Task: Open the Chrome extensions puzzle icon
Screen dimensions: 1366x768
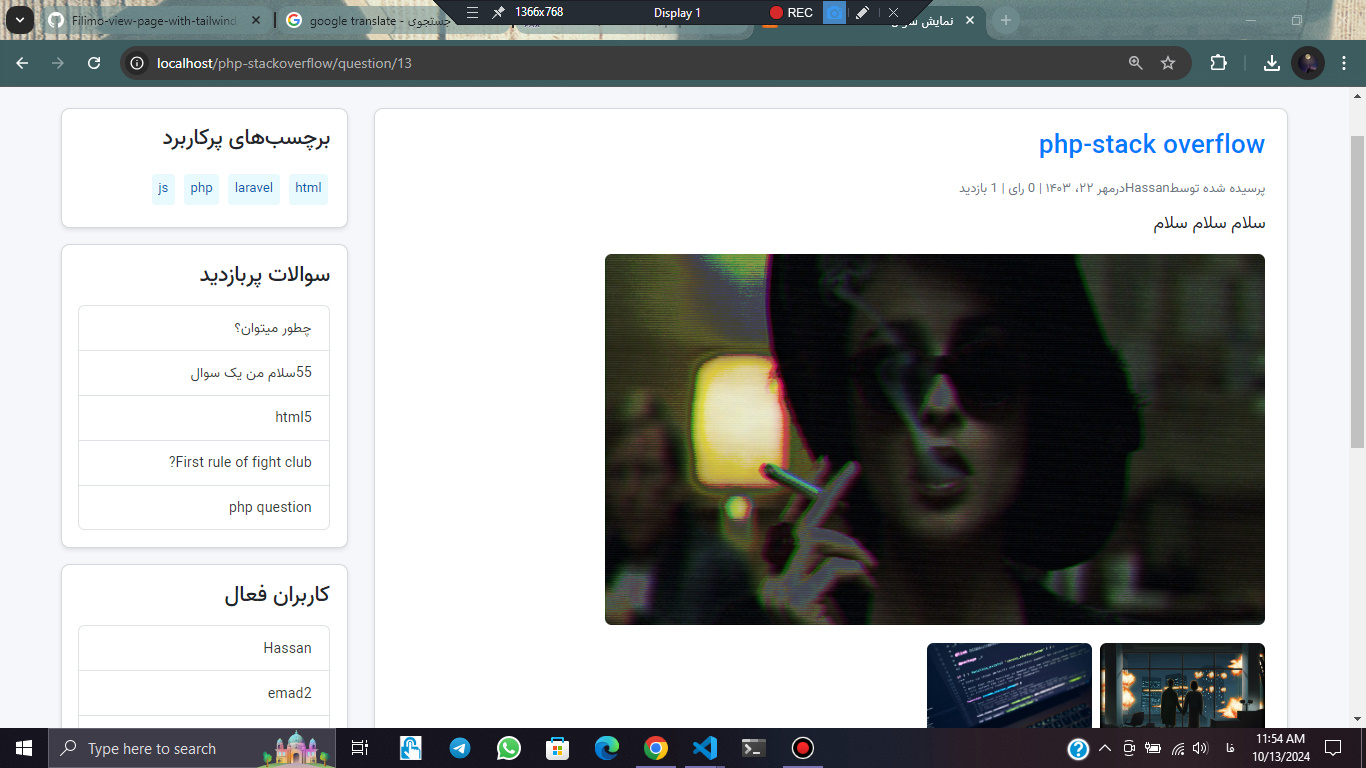Action: [x=1218, y=63]
